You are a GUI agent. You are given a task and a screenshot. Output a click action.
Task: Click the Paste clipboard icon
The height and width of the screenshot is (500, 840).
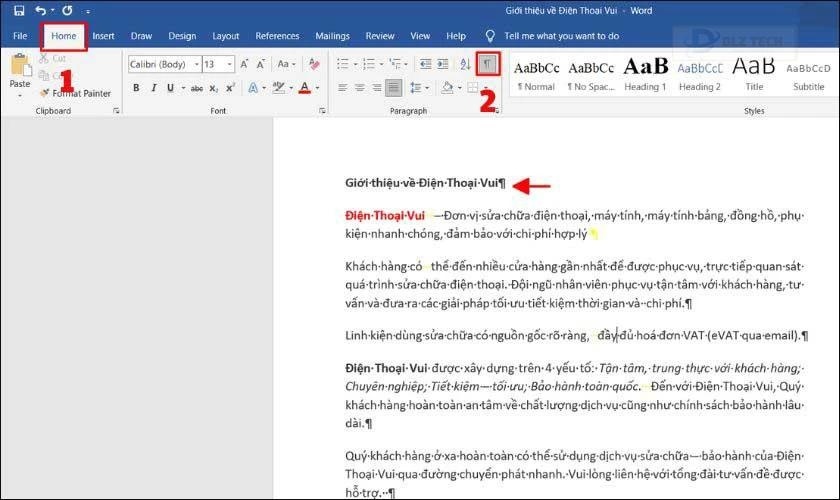[20, 65]
